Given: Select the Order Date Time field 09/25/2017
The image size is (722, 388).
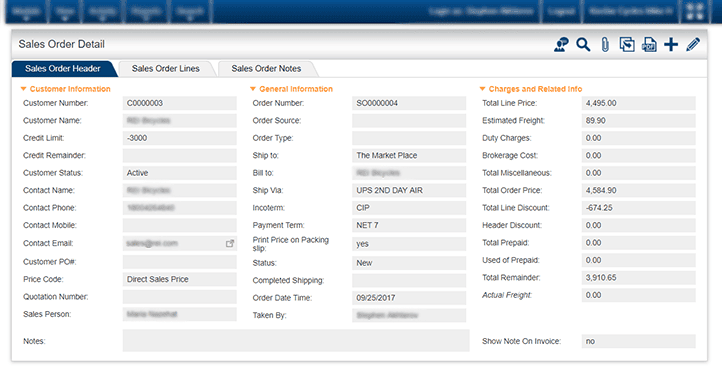Looking at the screenshot, I should [x=409, y=298].
